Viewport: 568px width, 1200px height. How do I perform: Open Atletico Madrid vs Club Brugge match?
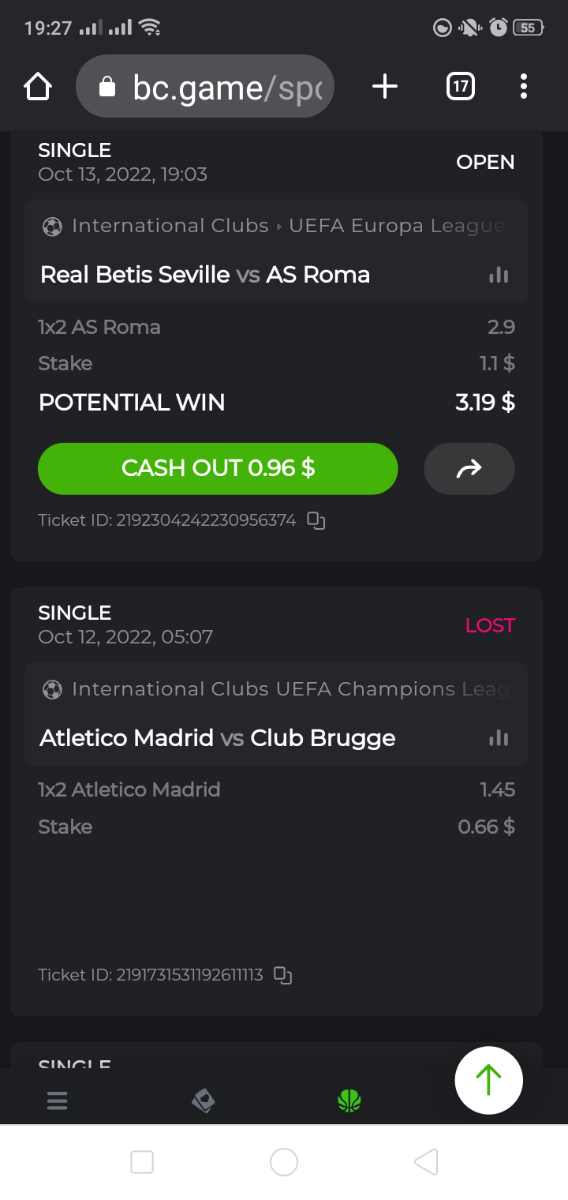[x=218, y=738]
